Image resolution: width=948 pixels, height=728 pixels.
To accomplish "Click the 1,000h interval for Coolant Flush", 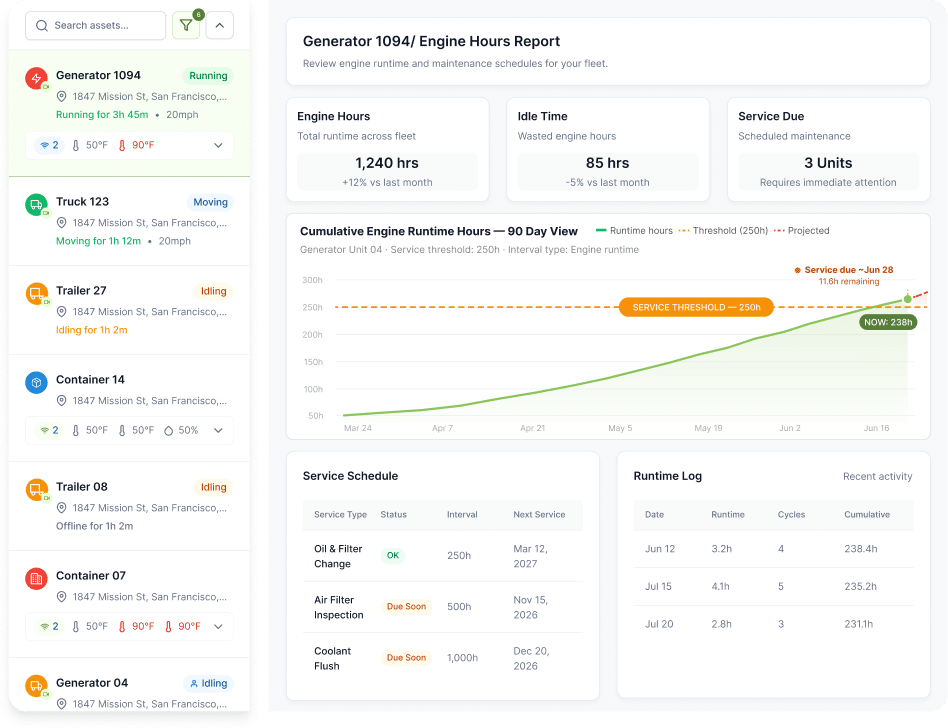I will [463, 658].
